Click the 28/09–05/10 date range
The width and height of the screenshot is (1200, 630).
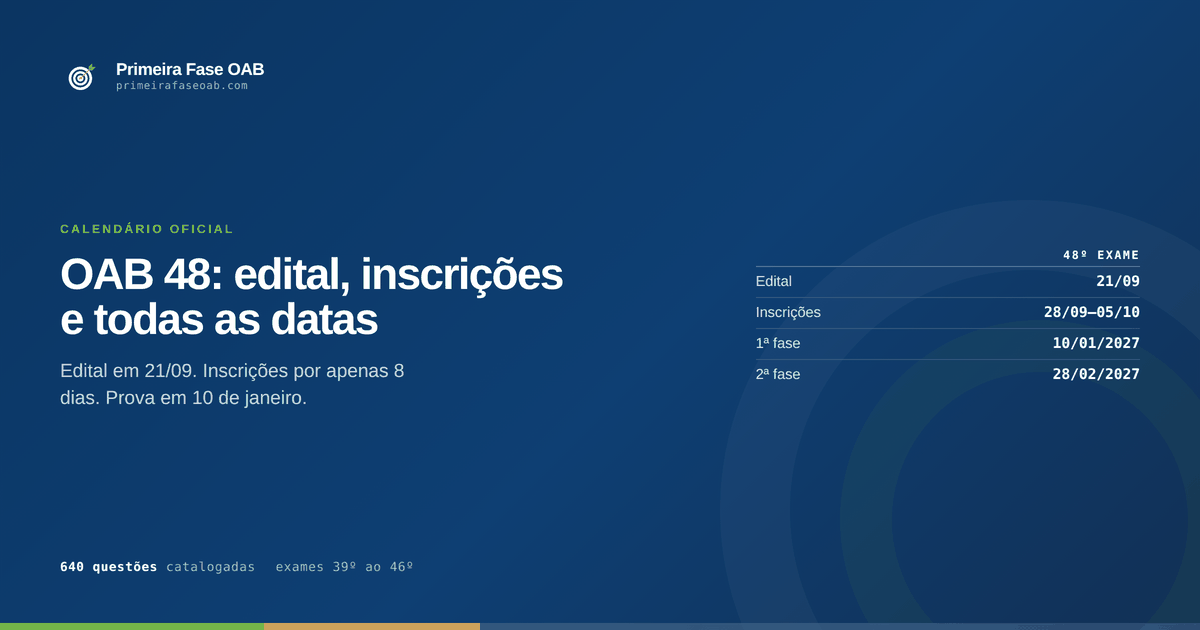click(1092, 312)
